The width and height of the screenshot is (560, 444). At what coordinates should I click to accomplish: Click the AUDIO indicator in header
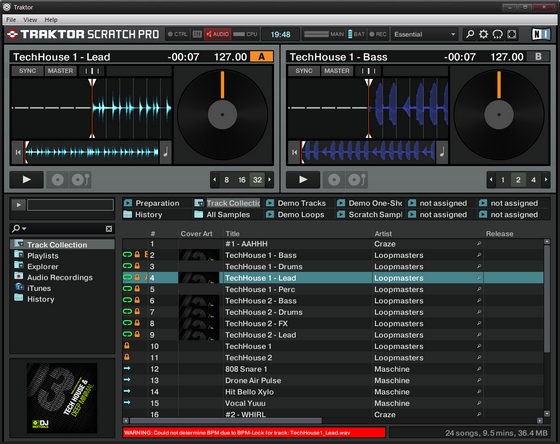tap(218, 34)
